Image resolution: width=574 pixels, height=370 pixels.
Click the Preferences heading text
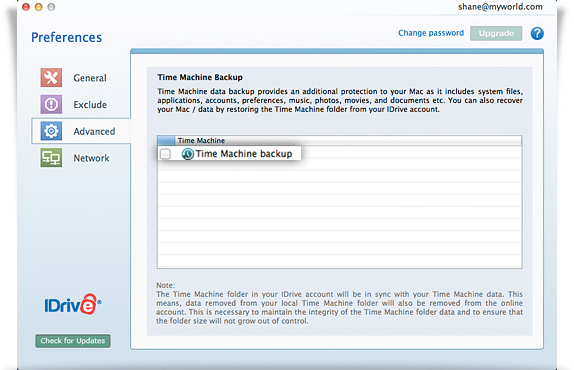[67, 37]
